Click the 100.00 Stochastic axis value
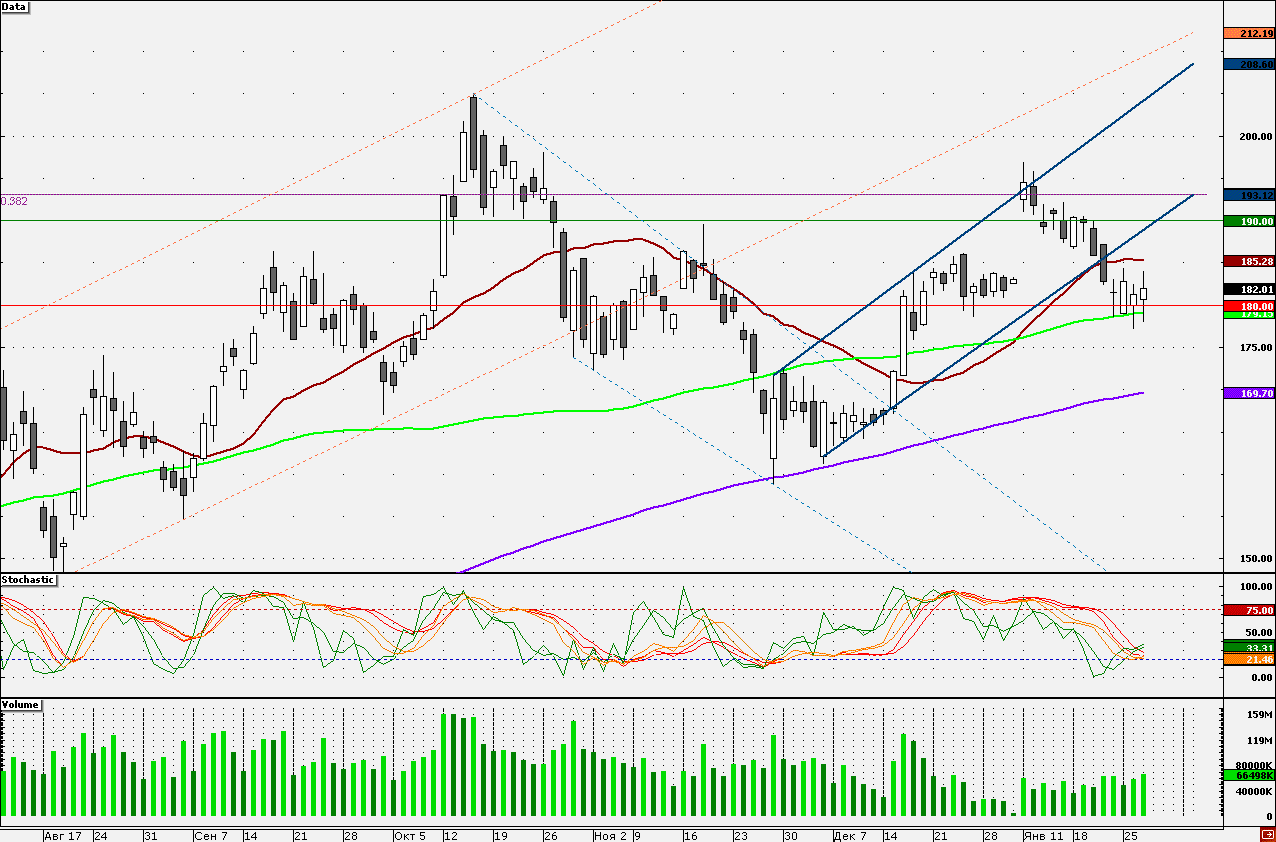Screen dimensions: 1276x842 pyautogui.click(x=1256, y=587)
